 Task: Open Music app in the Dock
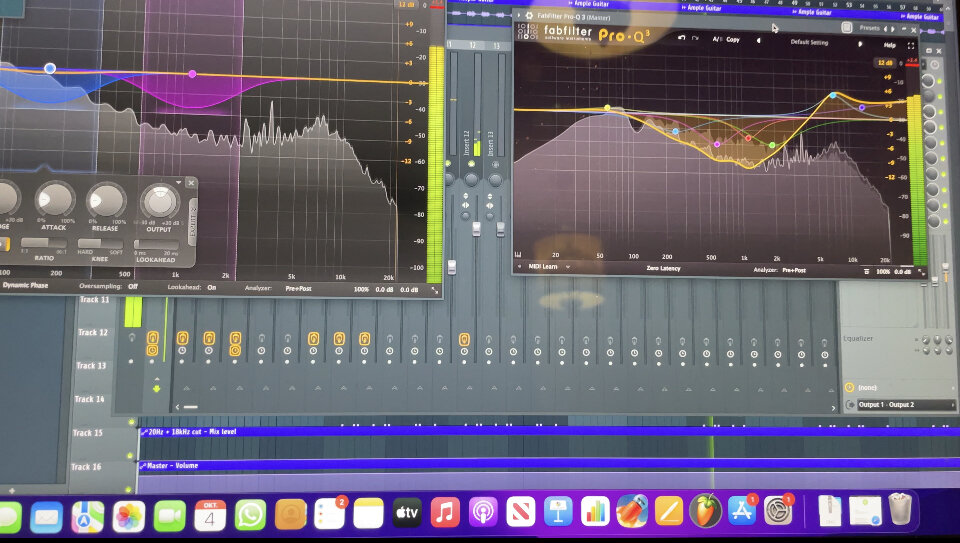[445, 512]
